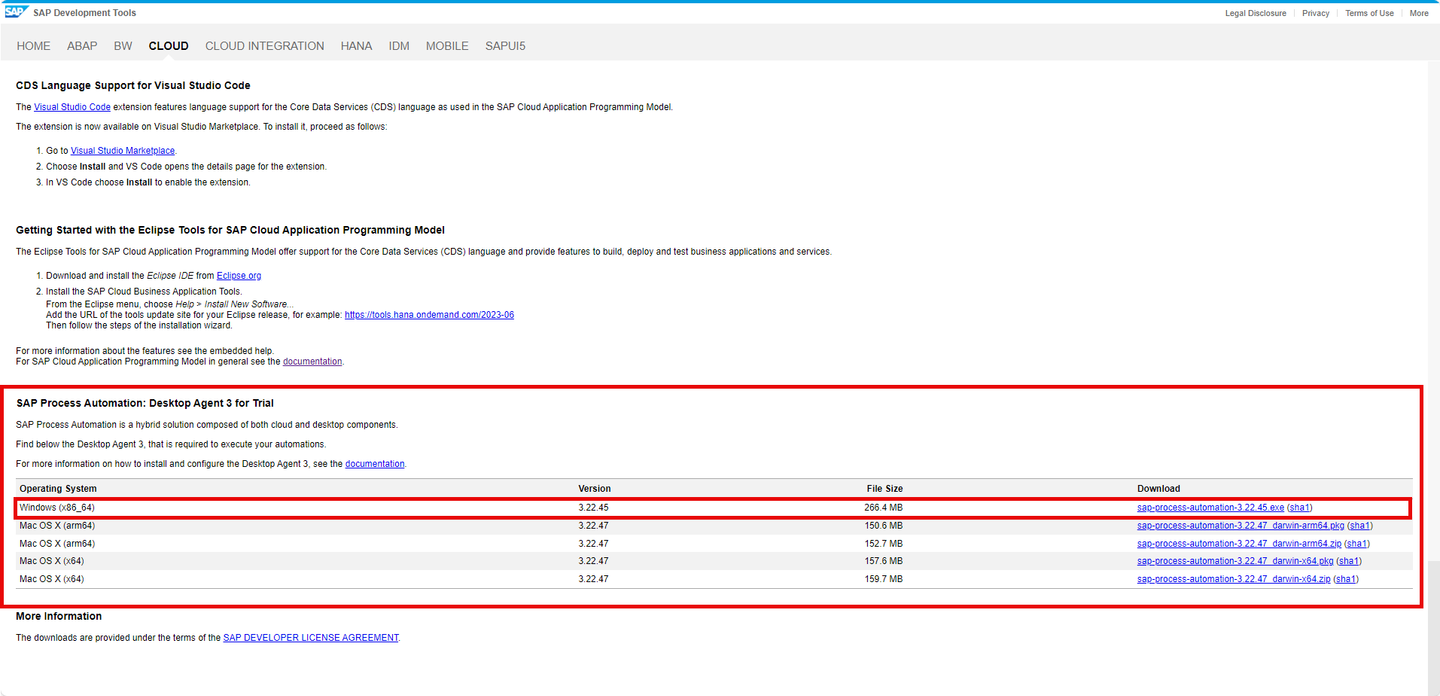Switch to the MOBILE tab
The width and height of the screenshot is (1440, 696).
point(447,46)
